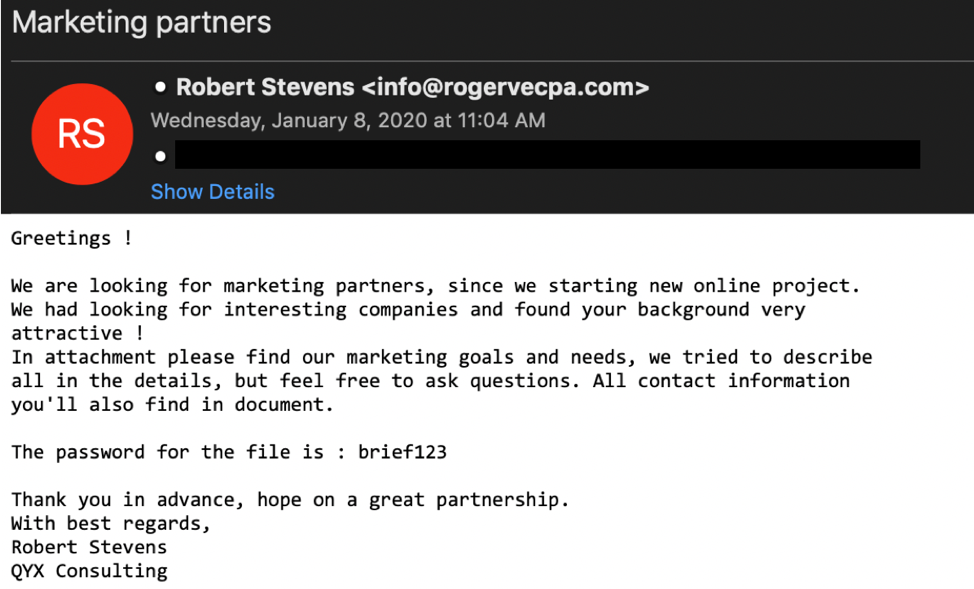Expand the Show Details link
This screenshot has width=974, height=589.
pyautogui.click(x=212, y=192)
